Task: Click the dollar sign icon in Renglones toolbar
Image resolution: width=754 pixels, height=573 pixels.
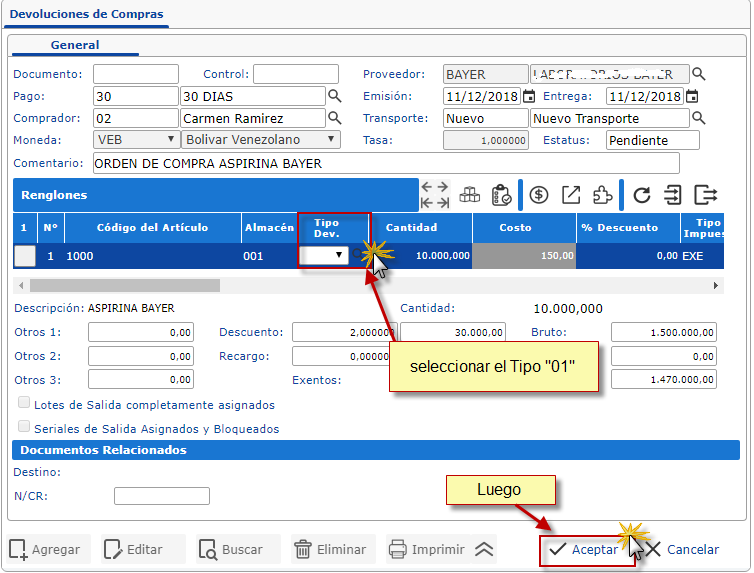Action: click(540, 195)
